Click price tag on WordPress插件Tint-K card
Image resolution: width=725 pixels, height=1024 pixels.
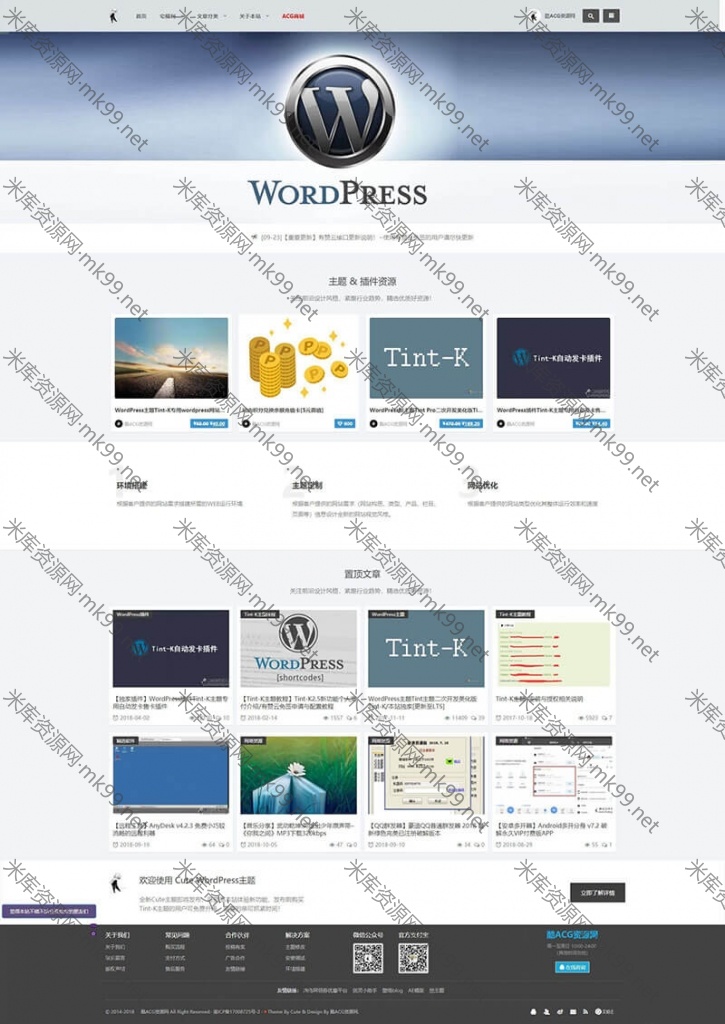(591, 423)
